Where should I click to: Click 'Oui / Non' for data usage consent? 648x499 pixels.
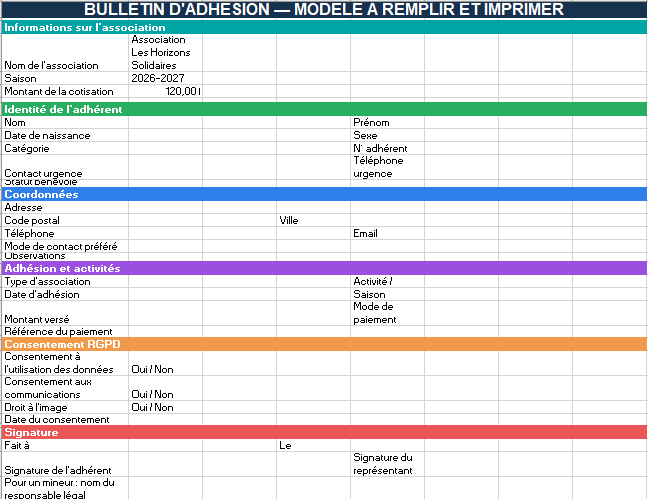[x=165, y=363]
